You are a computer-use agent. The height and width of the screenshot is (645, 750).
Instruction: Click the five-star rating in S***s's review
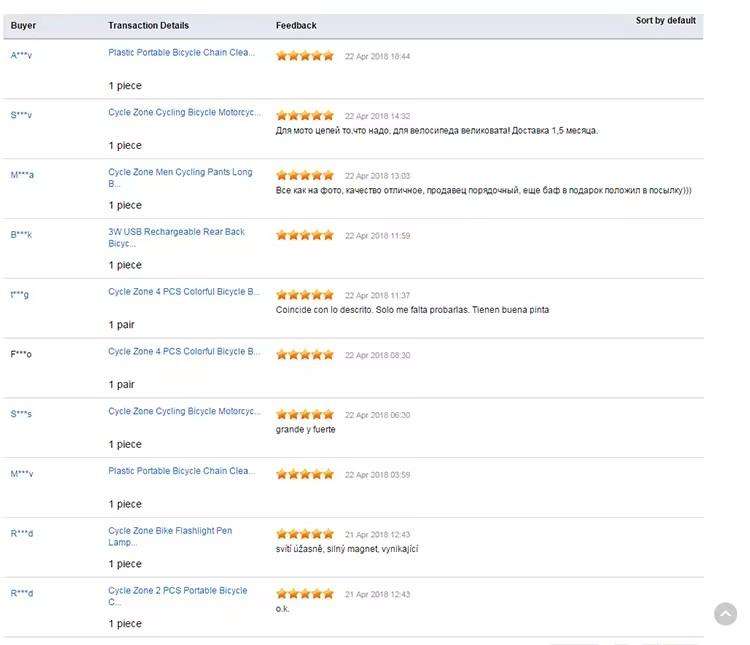[305, 415]
